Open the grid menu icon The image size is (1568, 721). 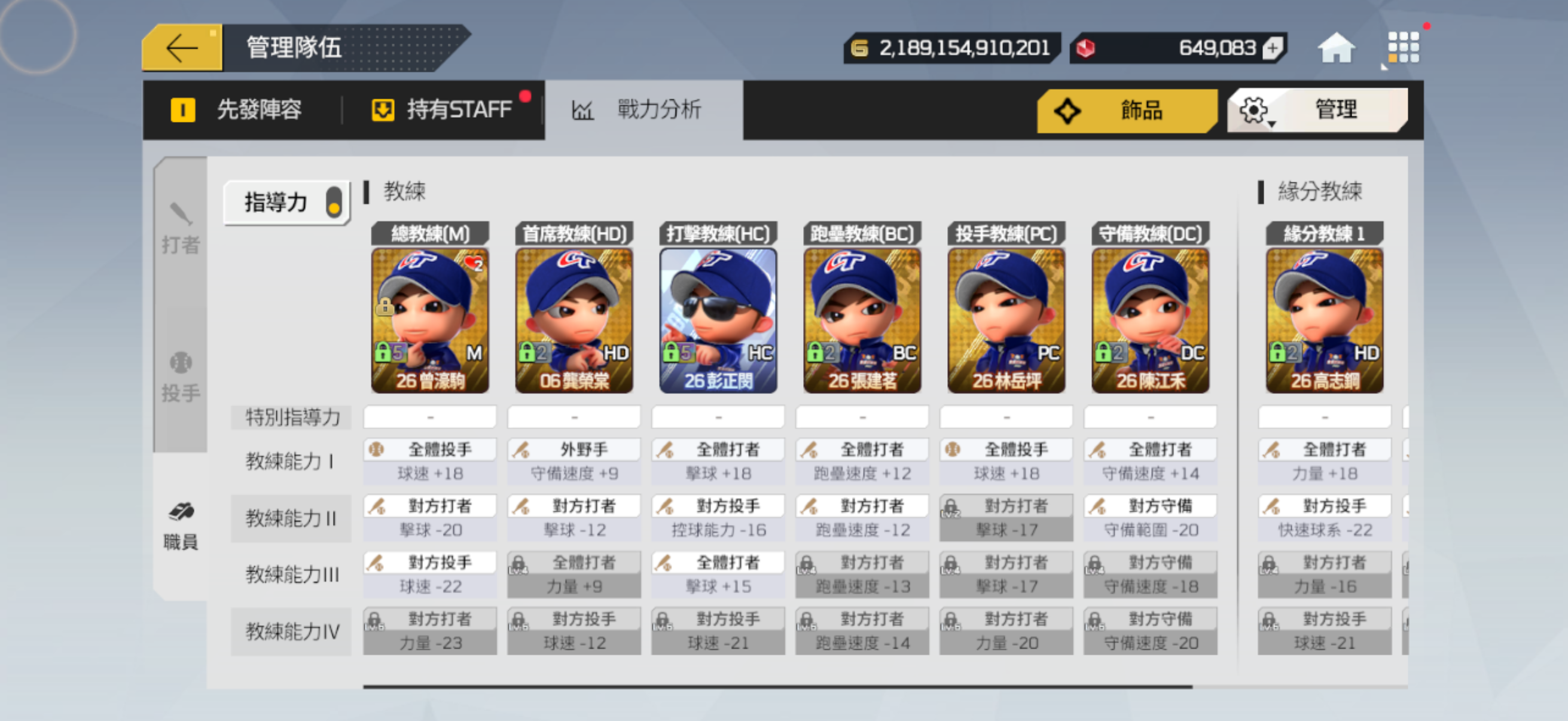click(x=1402, y=47)
